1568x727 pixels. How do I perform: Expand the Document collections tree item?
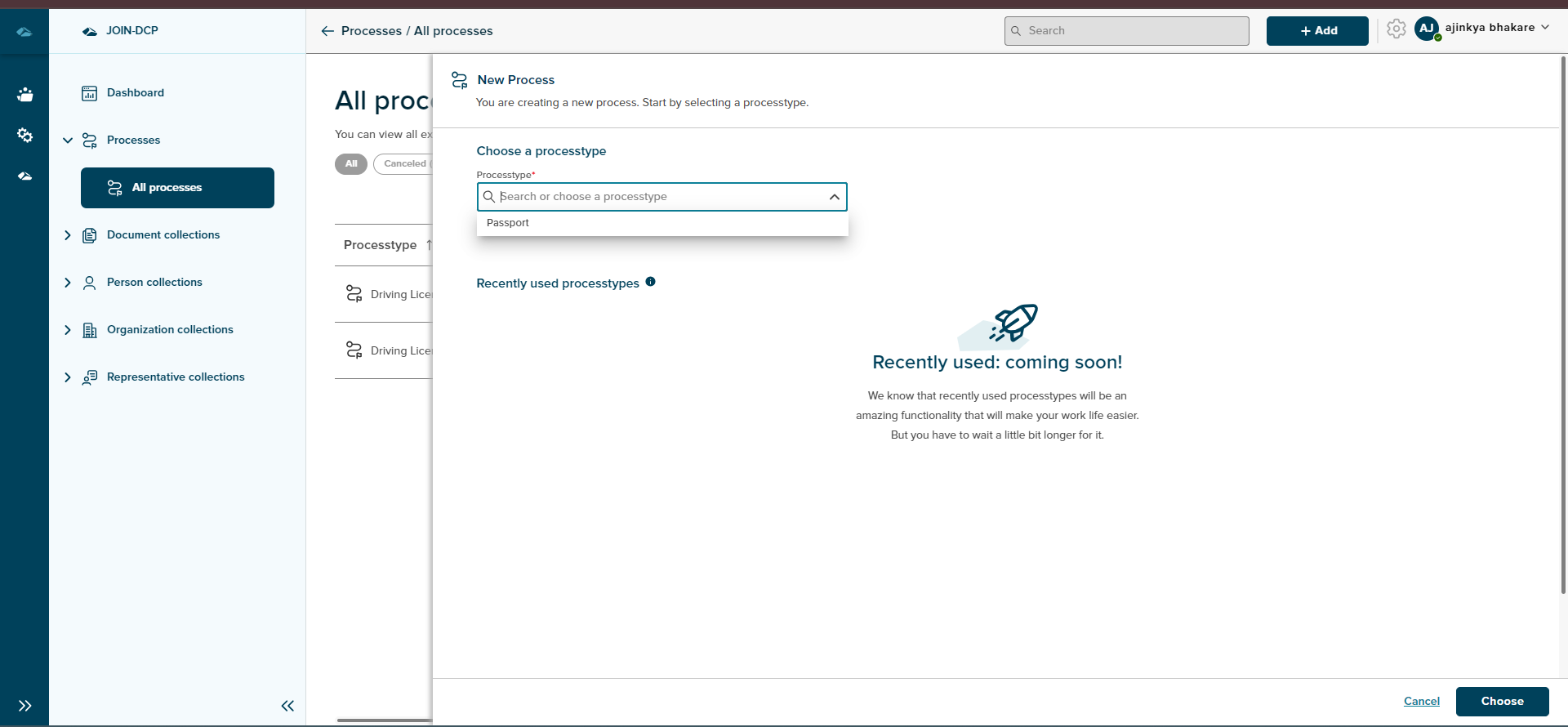68,235
